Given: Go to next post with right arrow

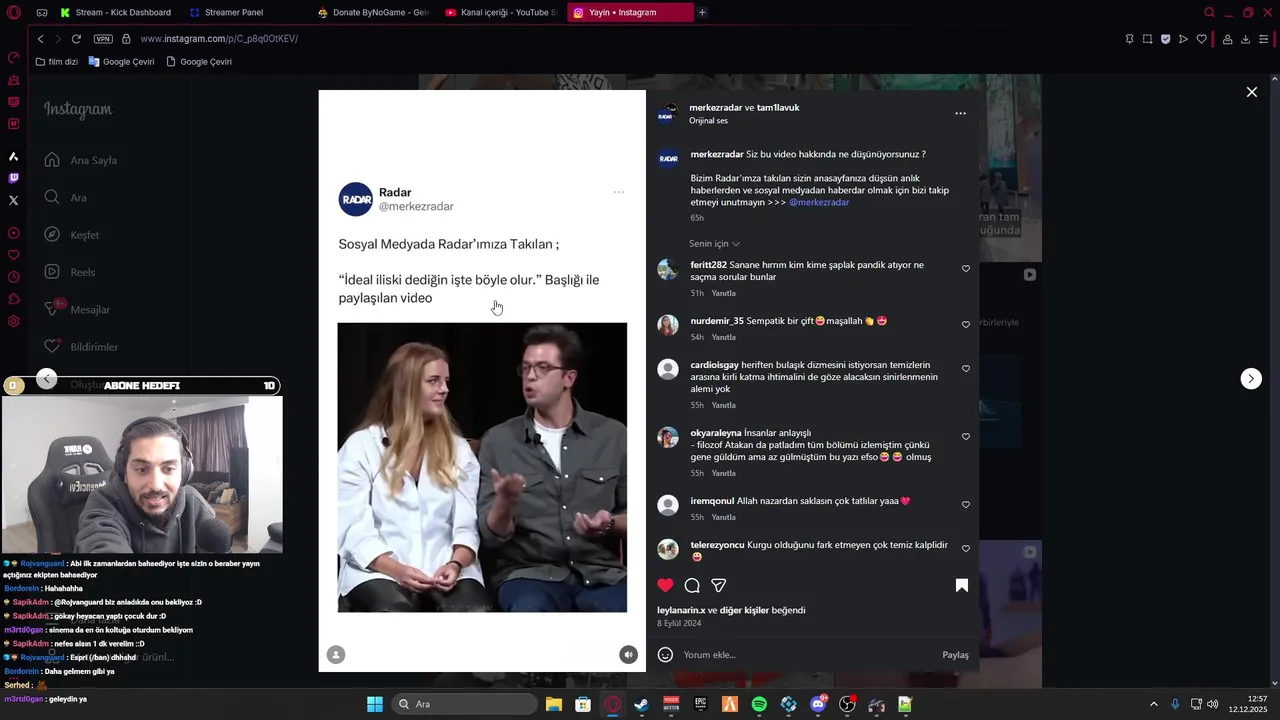Looking at the screenshot, I should pos(1251,378).
